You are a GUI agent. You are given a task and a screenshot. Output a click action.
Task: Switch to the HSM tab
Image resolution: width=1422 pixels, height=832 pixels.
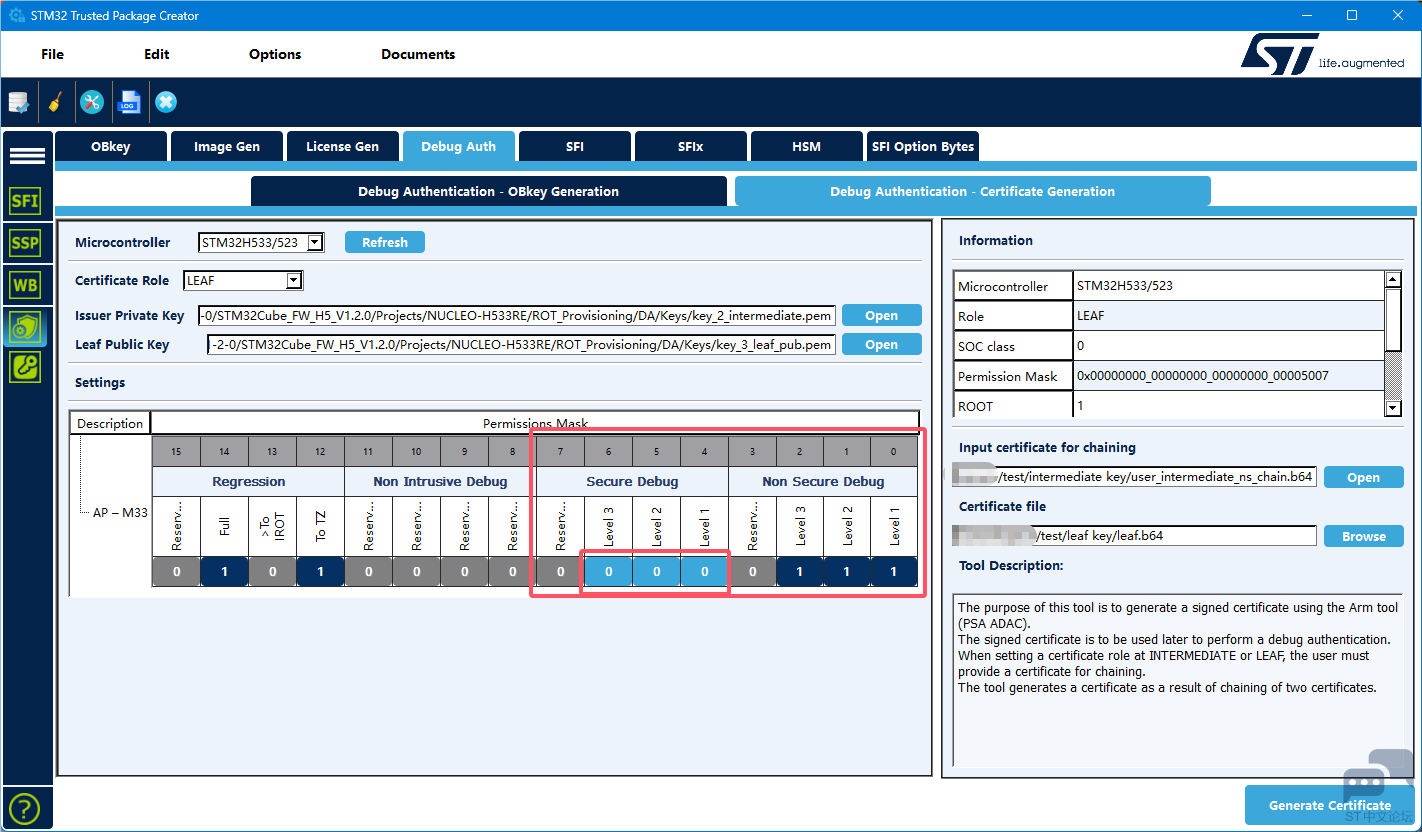tap(807, 146)
